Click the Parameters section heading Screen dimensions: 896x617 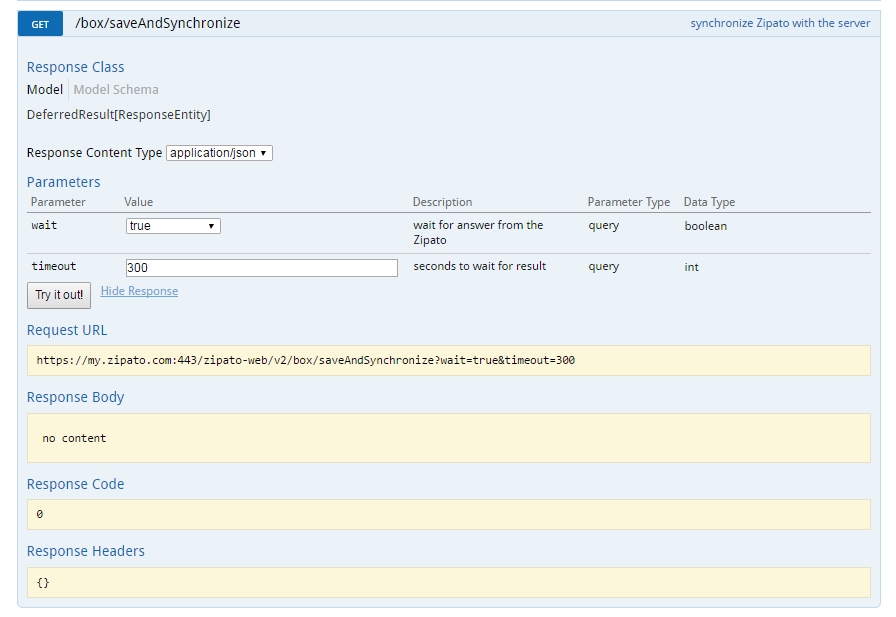point(63,182)
